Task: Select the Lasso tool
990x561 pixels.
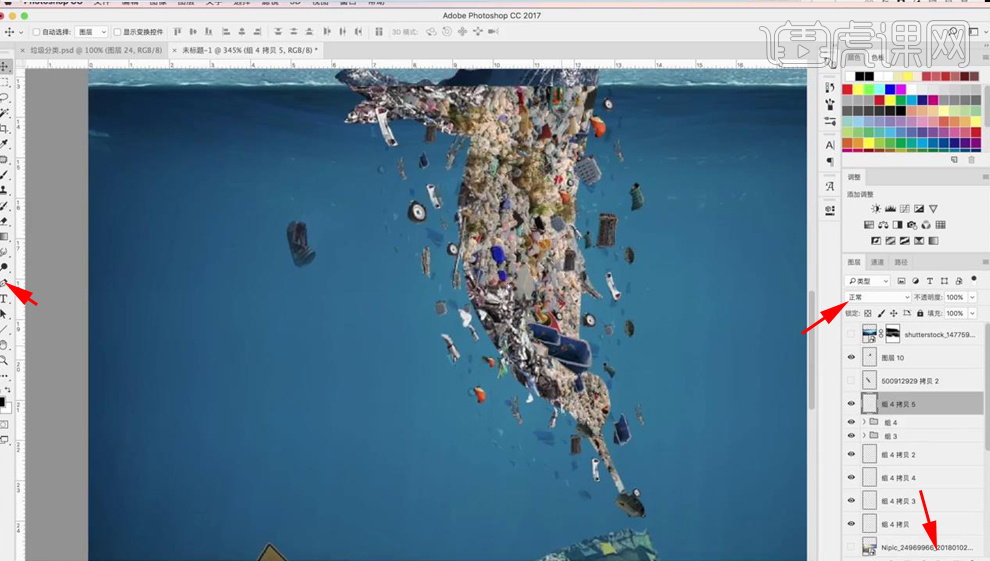Action: click(4, 97)
